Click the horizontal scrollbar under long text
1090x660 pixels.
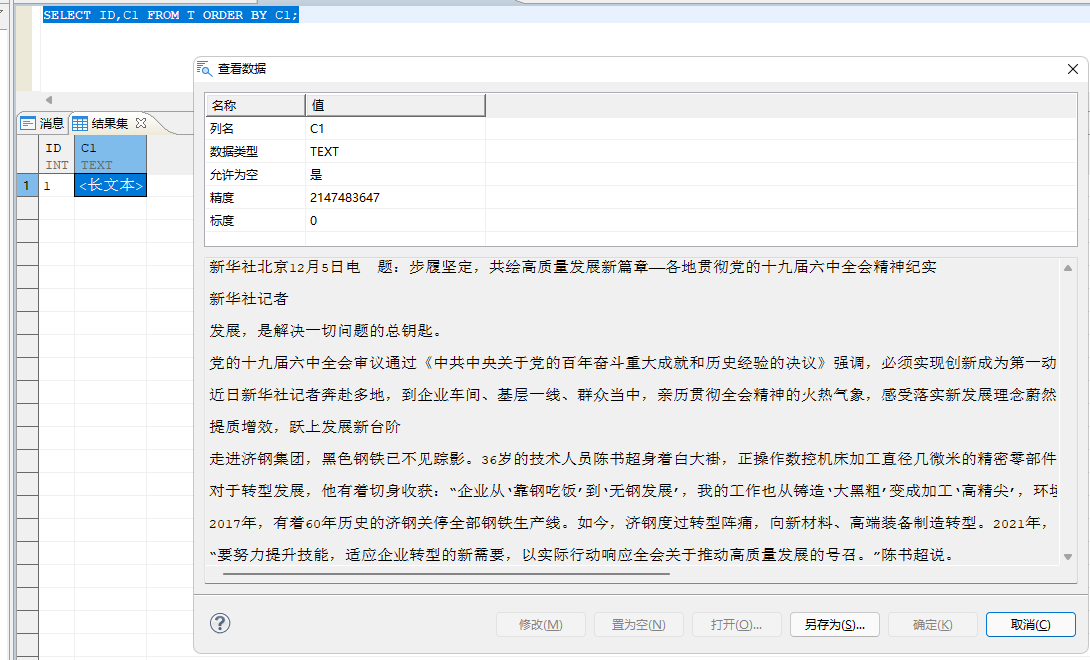pyautogui.click(x=446, y=574)
